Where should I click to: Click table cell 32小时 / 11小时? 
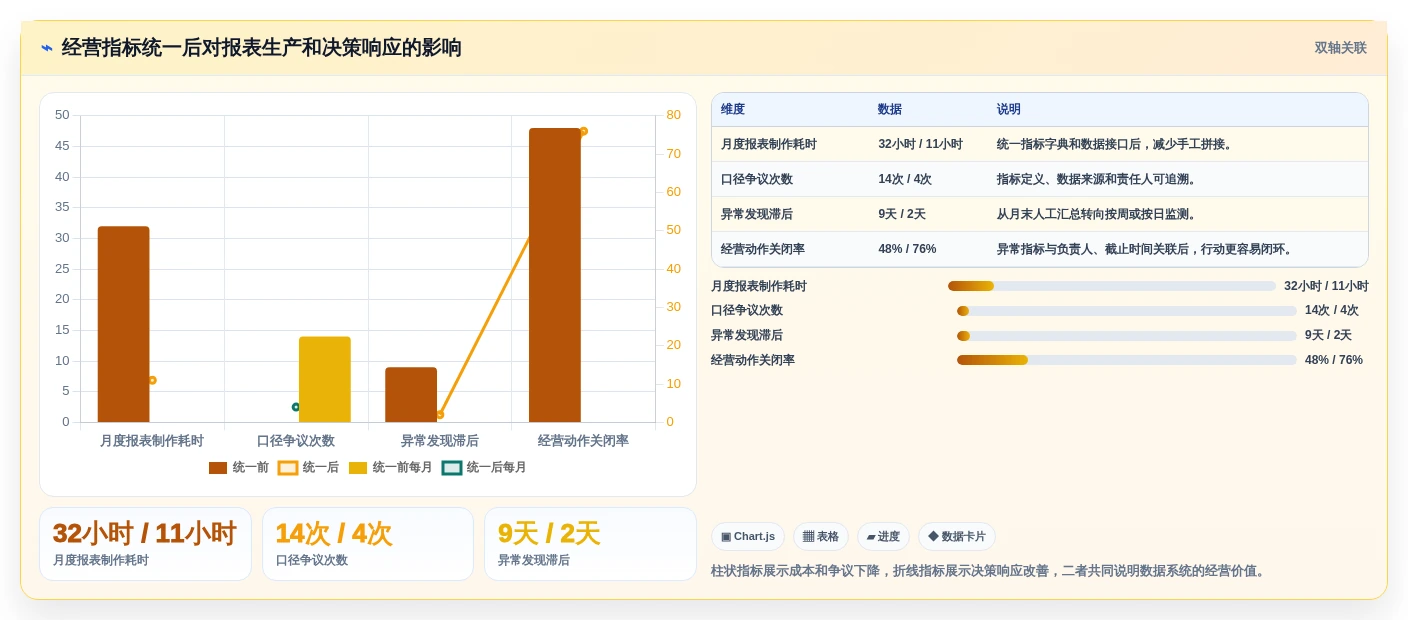click(920, 144)
